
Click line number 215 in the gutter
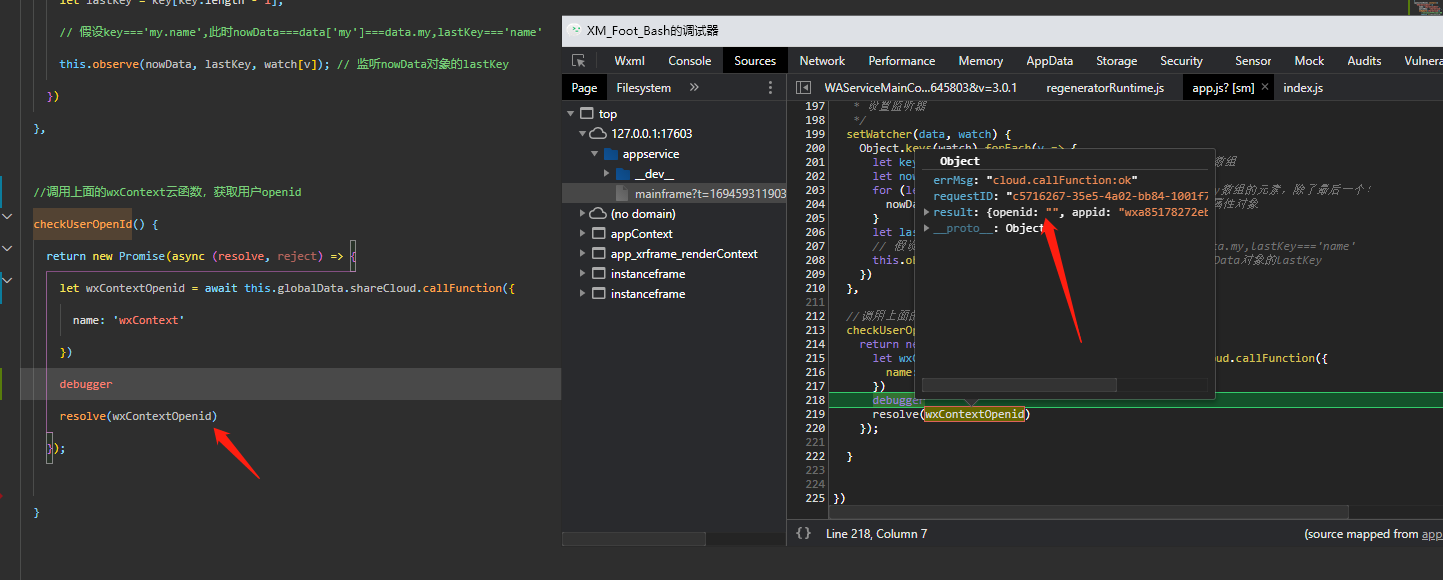tap(815, 358)
